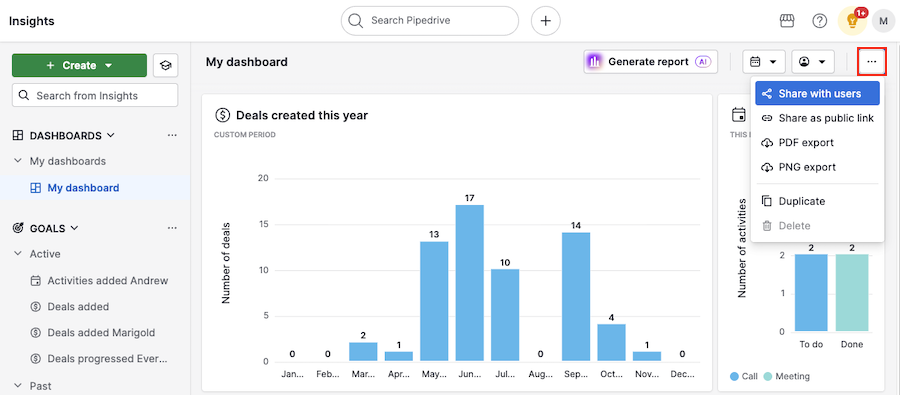The image size is (900, 395).
Task: Collapse the GOALS section chevron
Action: pyautogui.click(x=74, y=228)
